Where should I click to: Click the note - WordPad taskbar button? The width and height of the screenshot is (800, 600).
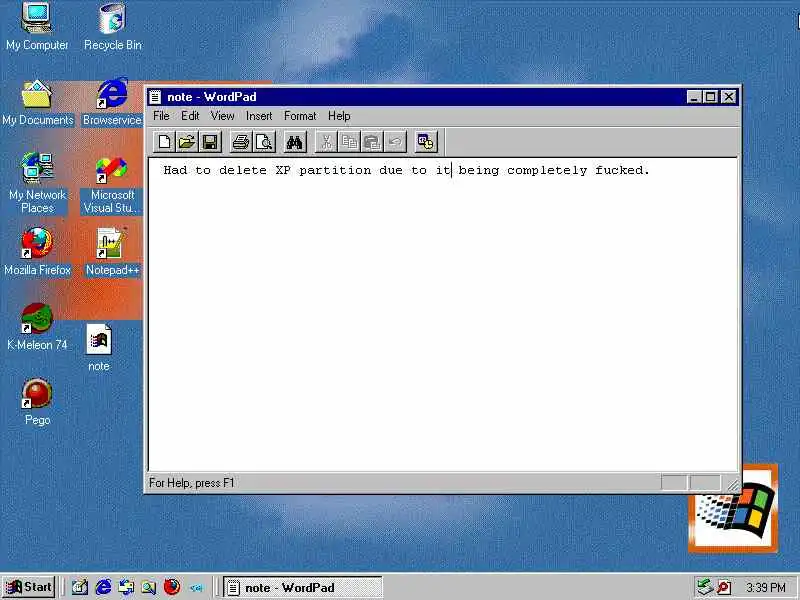point(304,588)
